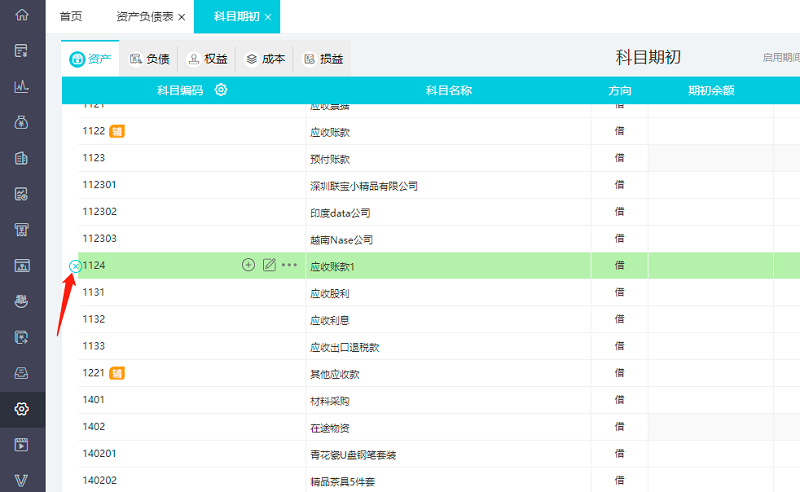This screenshot has width=800, height=492.
Task: Click the 期初余额 cell for 应收股利
Action: point(710,293)
